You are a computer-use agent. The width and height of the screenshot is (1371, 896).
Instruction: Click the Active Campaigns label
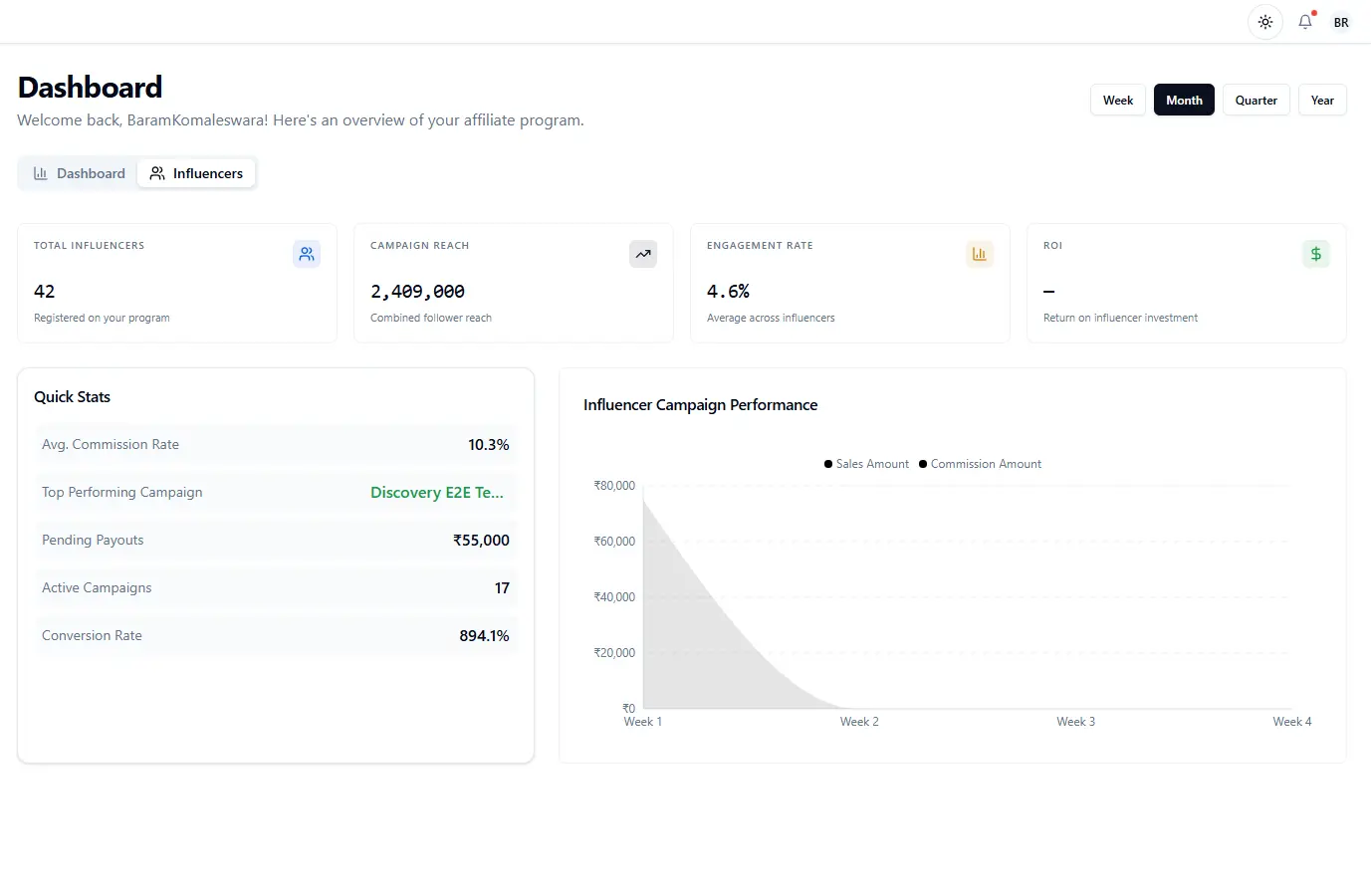click(97, 587)
